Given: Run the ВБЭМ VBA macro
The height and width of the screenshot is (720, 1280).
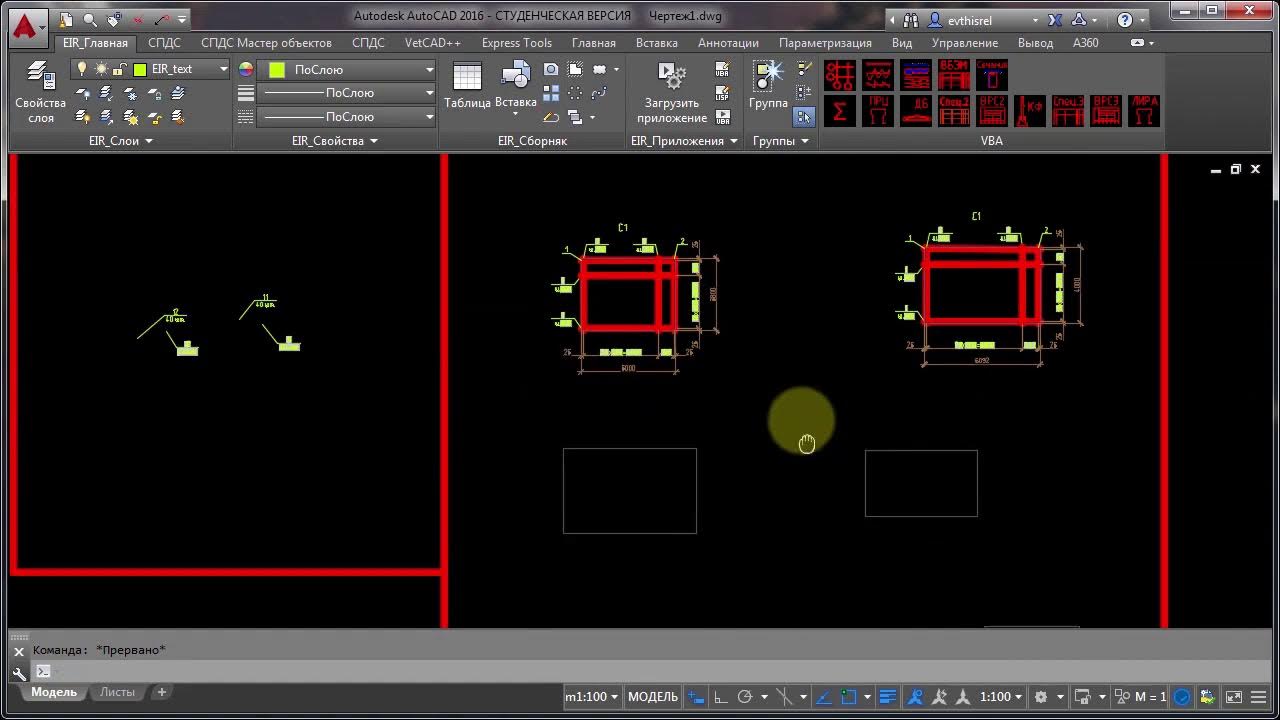Looking at the screenshot, I should coord(954,75).
